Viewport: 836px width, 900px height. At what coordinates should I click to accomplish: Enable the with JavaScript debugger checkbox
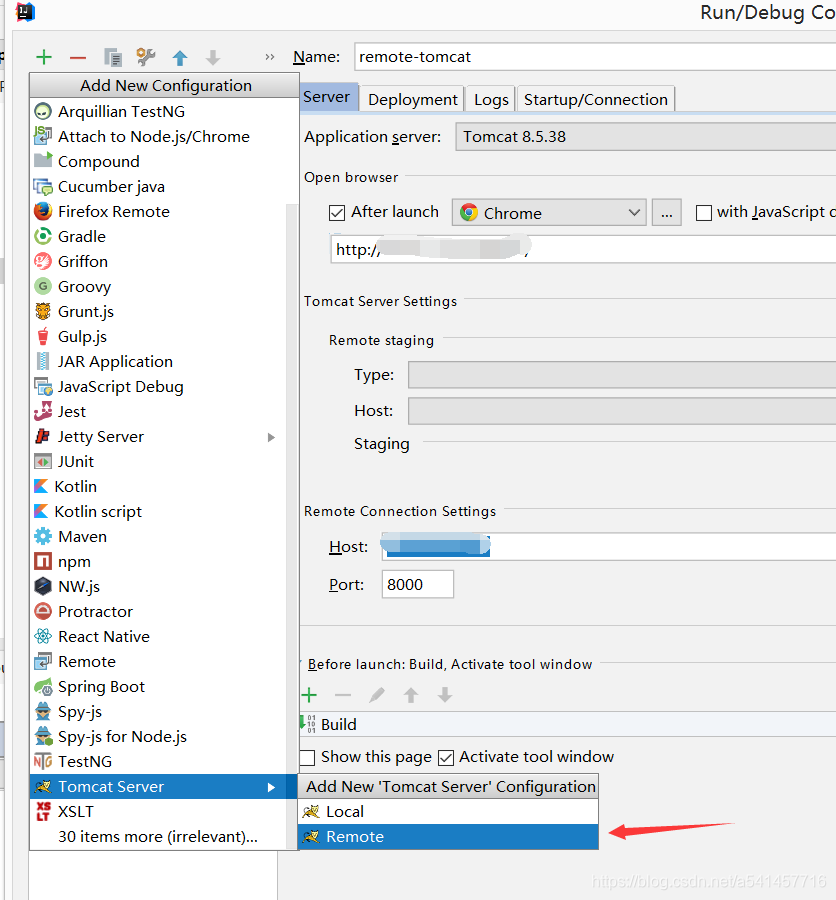coord(703,213)
